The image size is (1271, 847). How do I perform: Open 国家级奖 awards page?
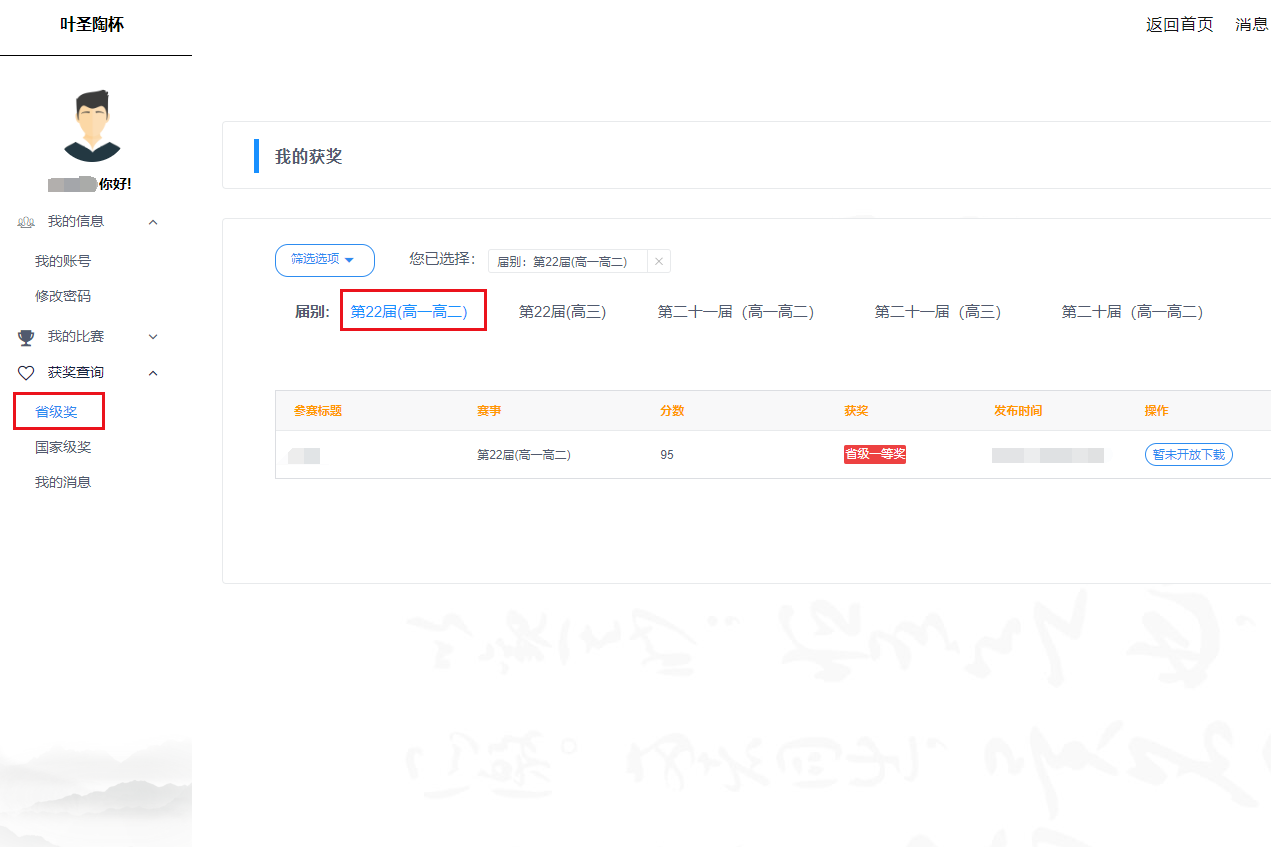click(63, 447)
